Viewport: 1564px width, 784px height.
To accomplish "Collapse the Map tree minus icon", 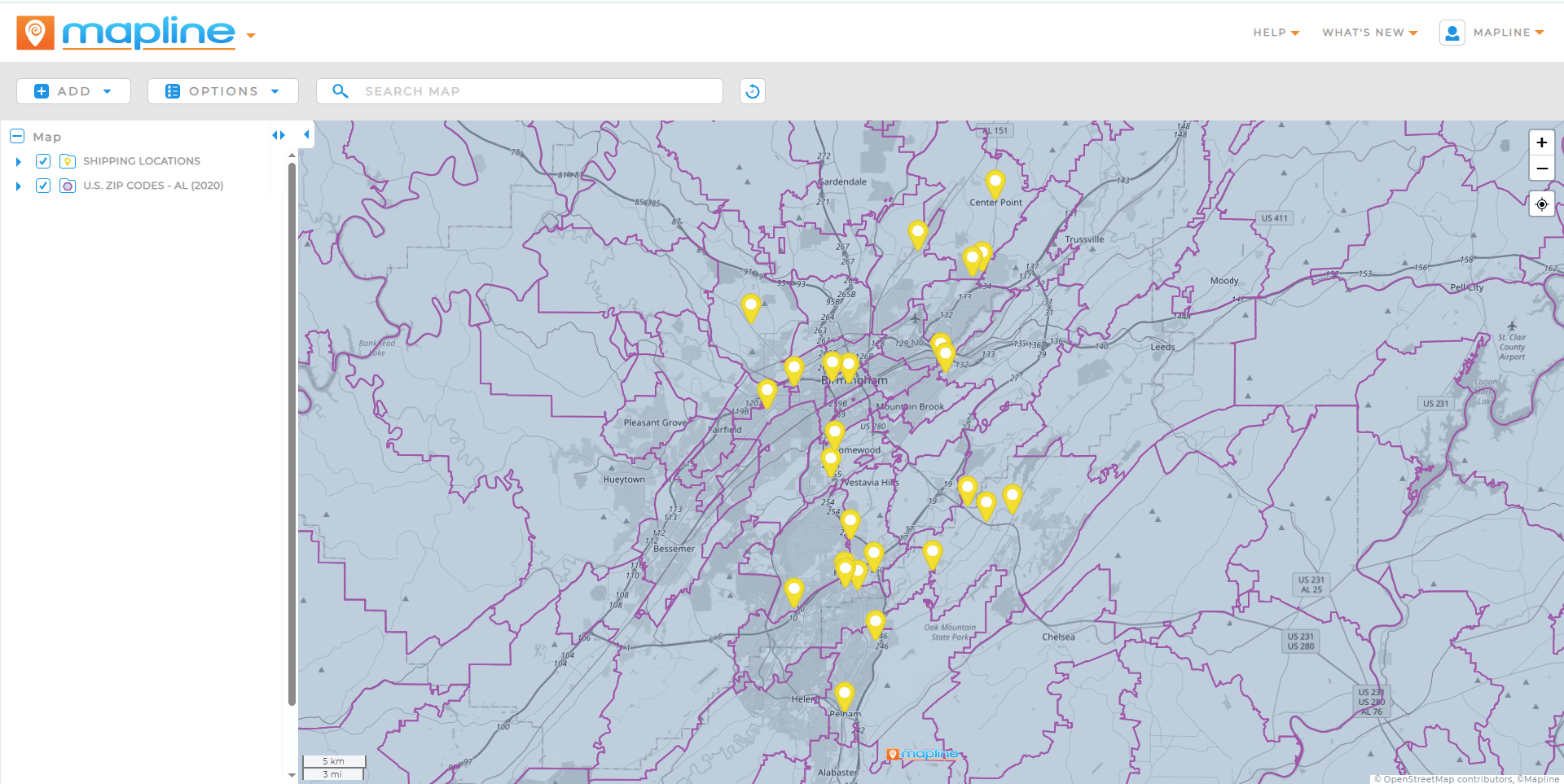I will tap(17, 136).
